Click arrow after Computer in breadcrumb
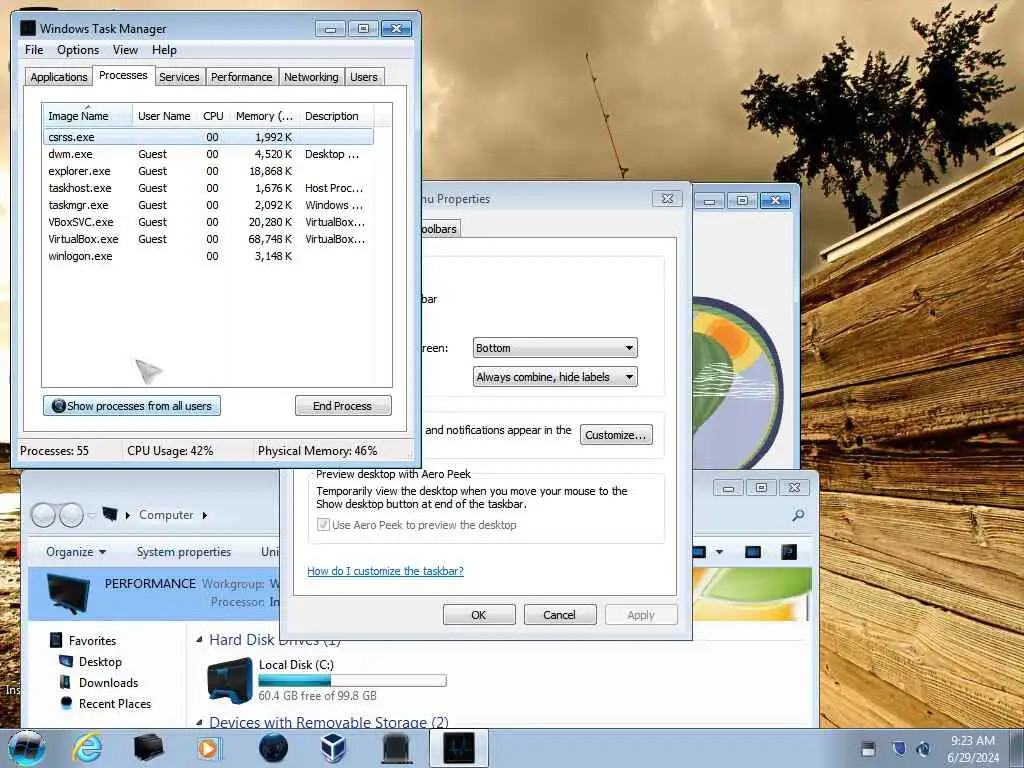This screenshot has height=768, width=1024. (205, 515)
